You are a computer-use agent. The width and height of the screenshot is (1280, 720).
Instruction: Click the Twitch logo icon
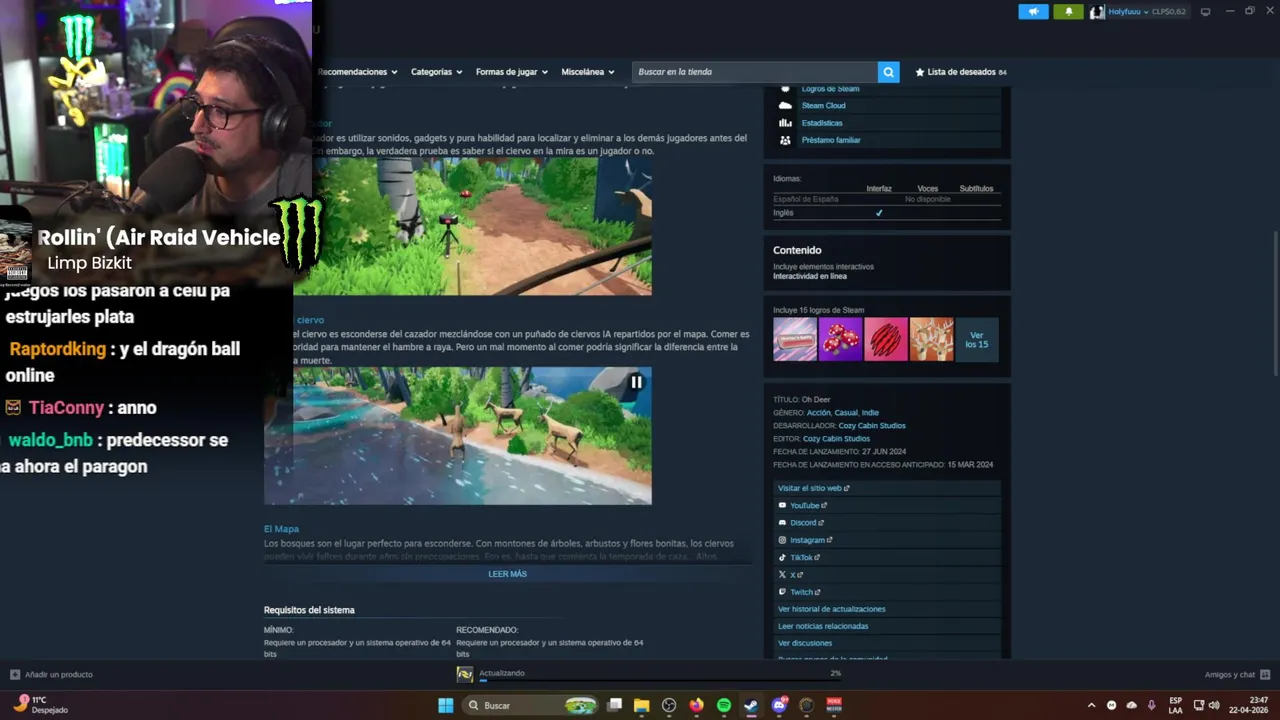coord(782,592)
